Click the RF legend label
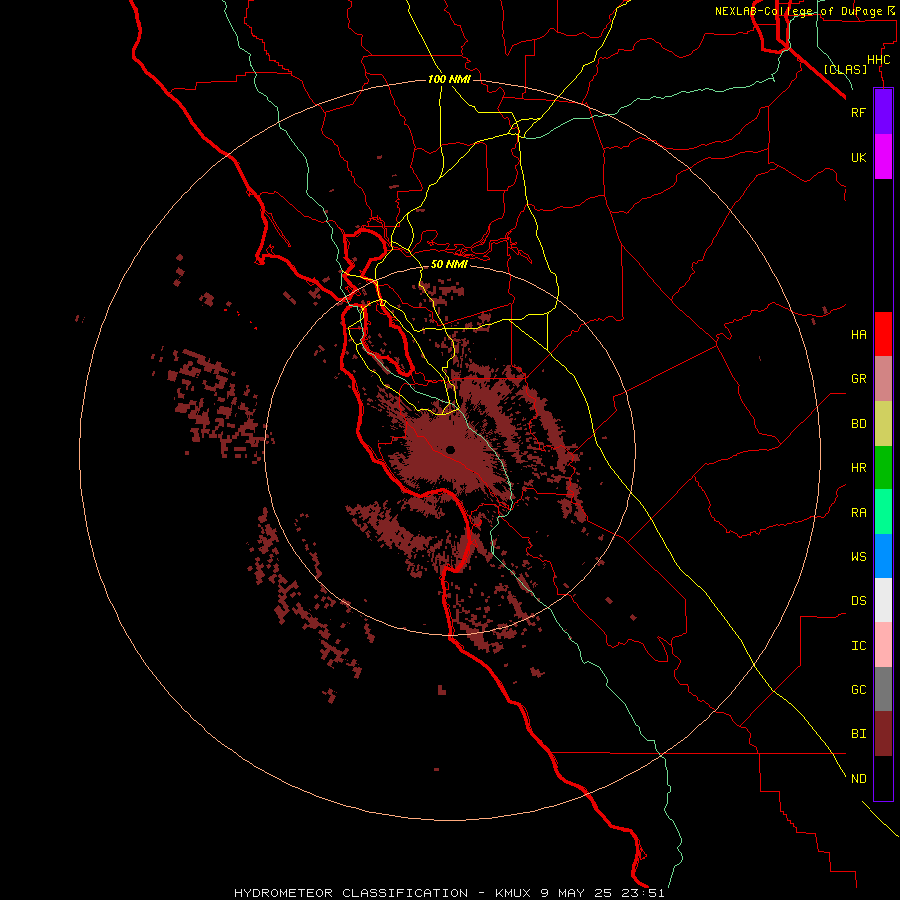The width and height of the screenshot is (900, 900). [x=858, y=112]
